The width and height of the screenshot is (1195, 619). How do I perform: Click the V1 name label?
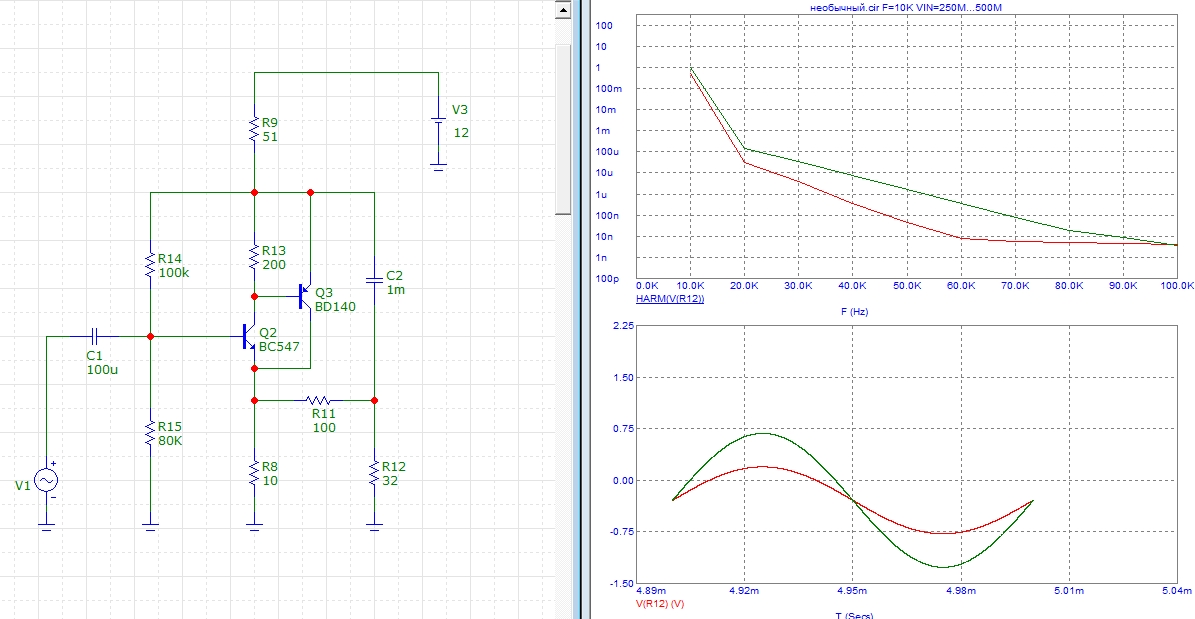point(23,485)
